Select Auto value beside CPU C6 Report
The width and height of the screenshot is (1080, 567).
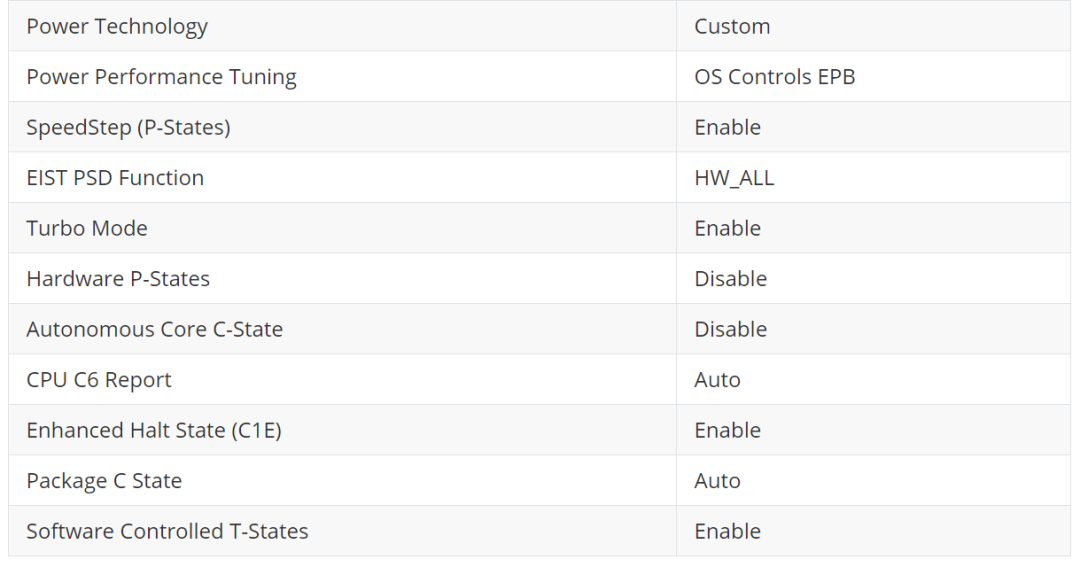point(717,380)
